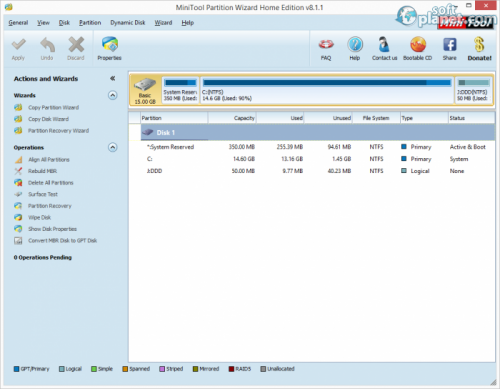This screenshot has width=500, height=389.
Task: Select the Basic 15.00 GB disk icon
Action: pyautogui.click(x=145, y=90)
